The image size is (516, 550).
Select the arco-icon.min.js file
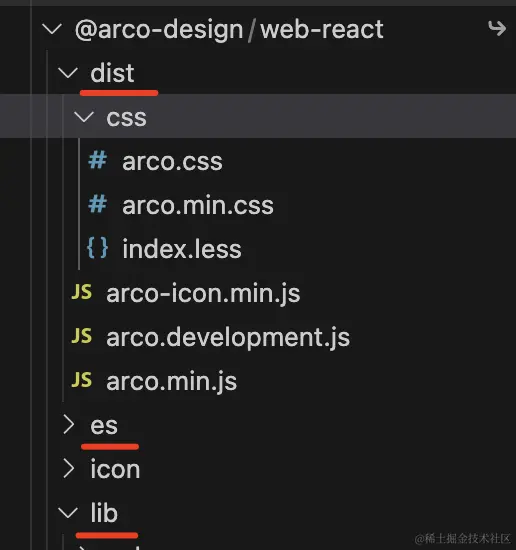203,294
